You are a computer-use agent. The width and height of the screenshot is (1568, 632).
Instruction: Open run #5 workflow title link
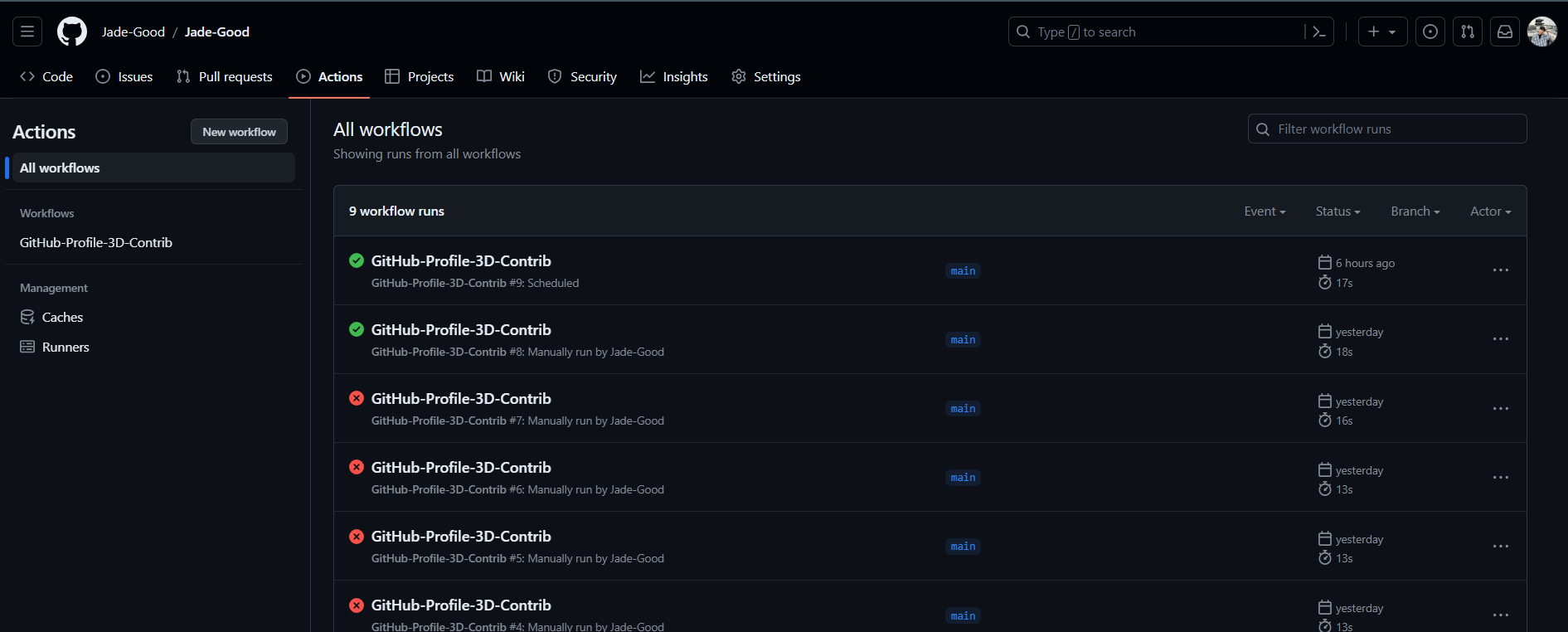pyautogui.click(x=461, y=536)
